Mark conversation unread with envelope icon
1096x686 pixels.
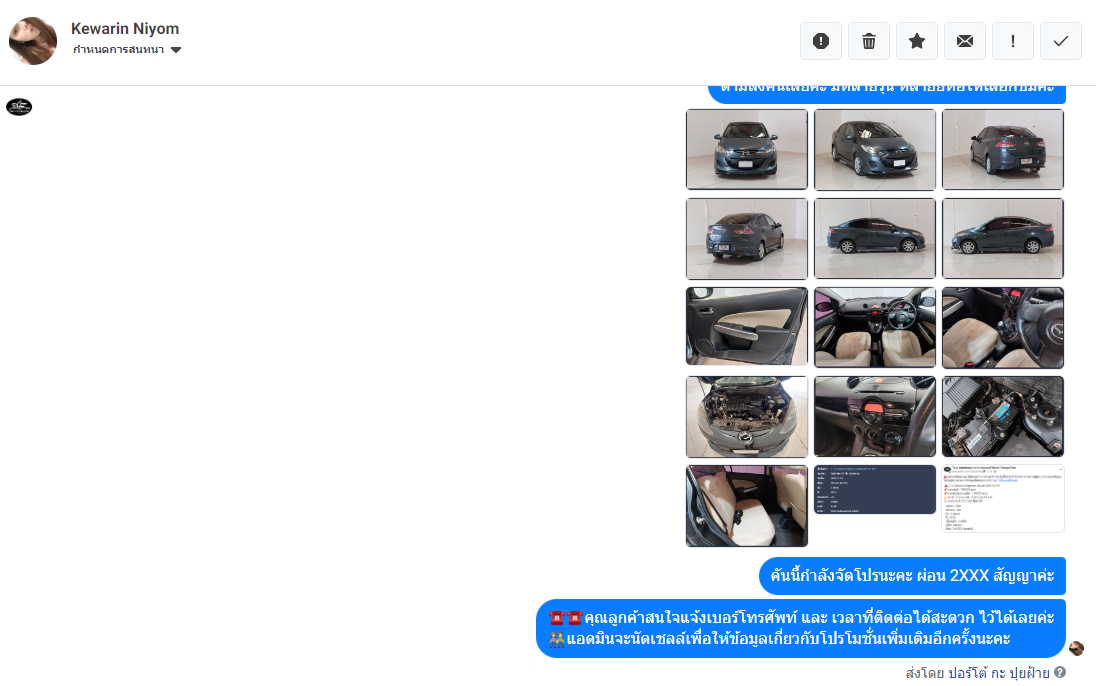tap(965, 41)
